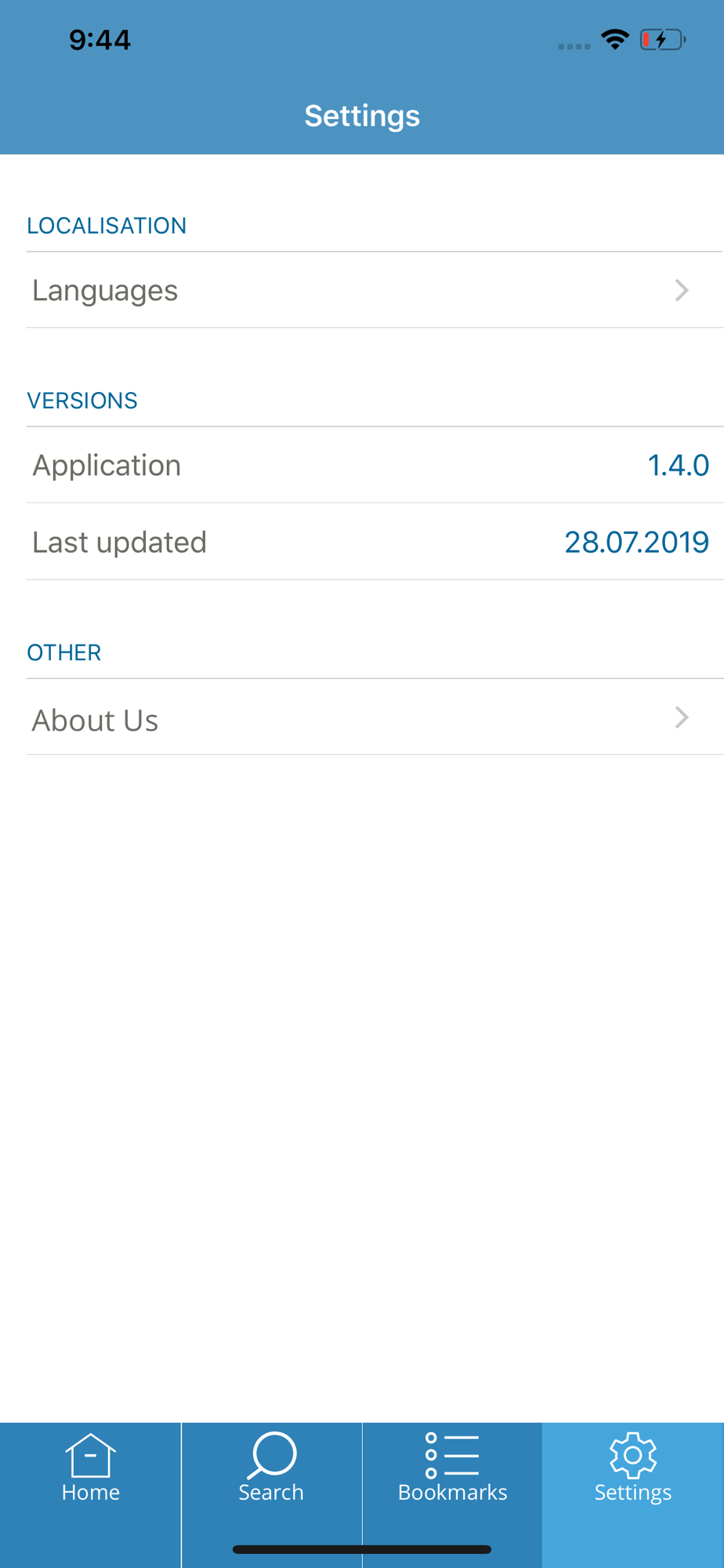The width and height of the screenshot is (724, 1568).
Task: Switch to the Home tab label
Action: click(x=91, y=1492)
